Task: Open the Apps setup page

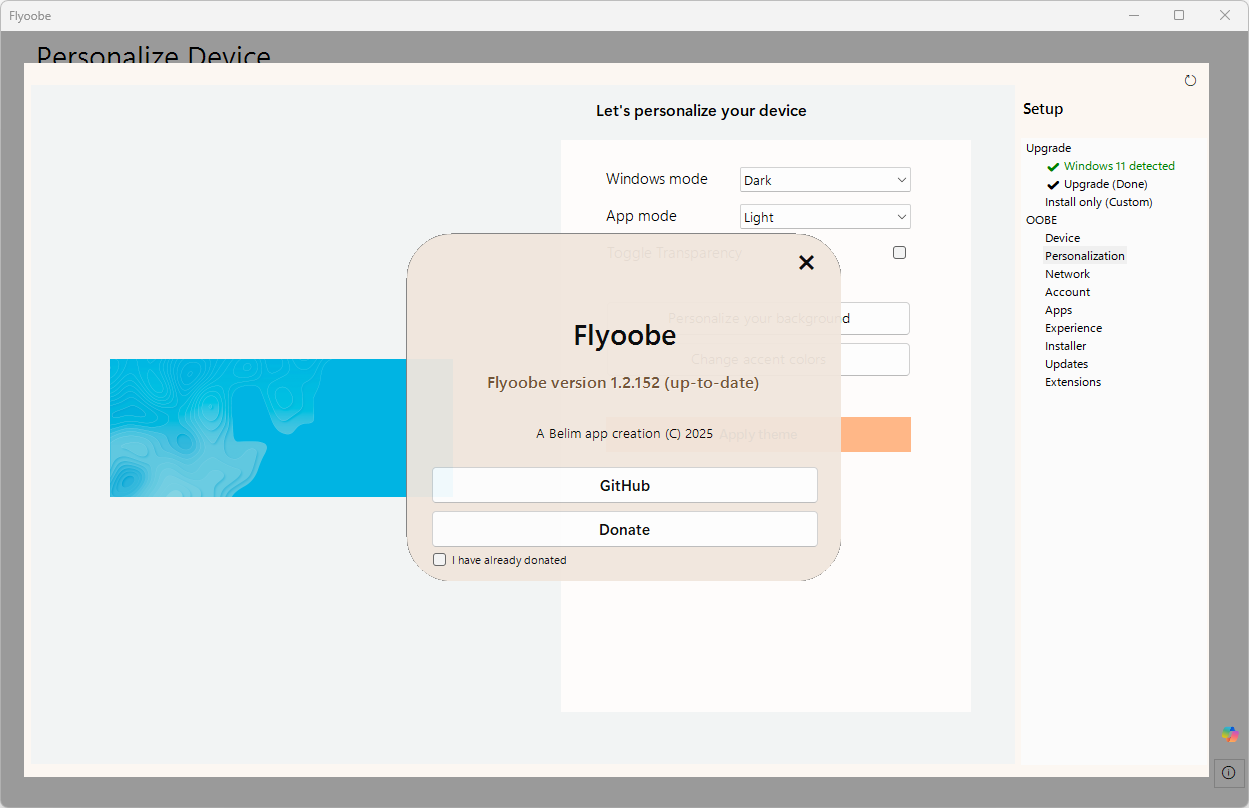Action: pyautogui.click(x=1058, y=310)
